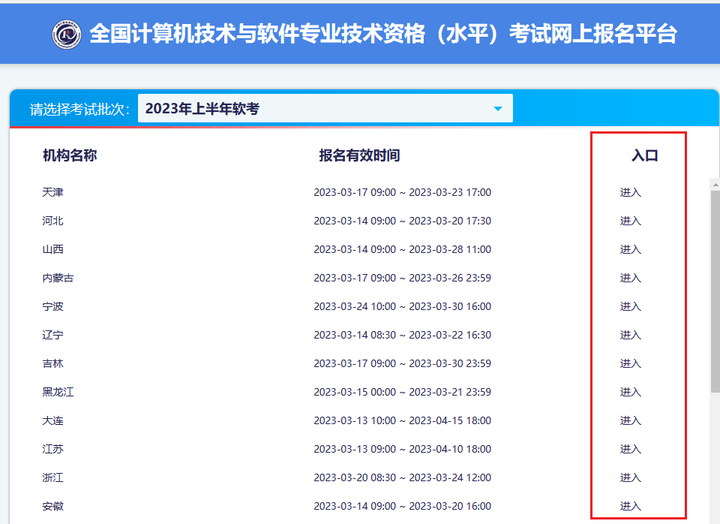Select the 黑龙江 institution name
This screenshot has width=720, height=524.
point(58,392)
